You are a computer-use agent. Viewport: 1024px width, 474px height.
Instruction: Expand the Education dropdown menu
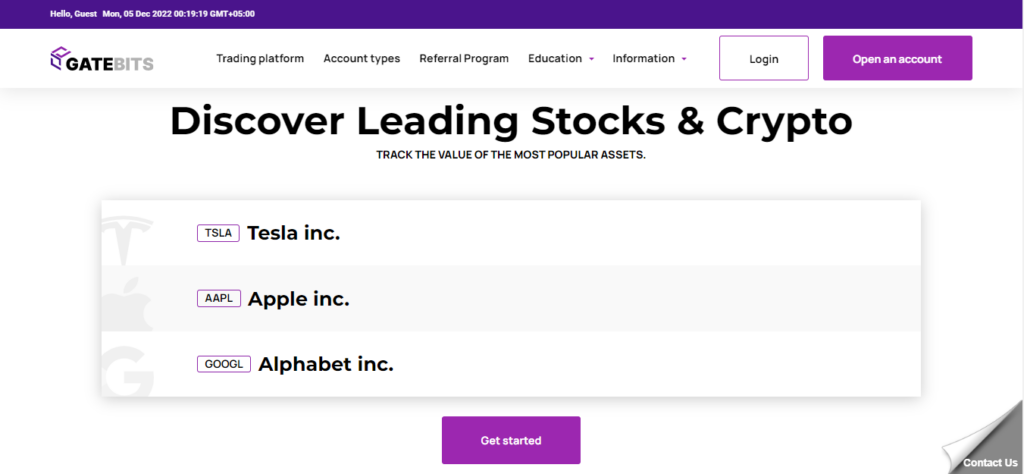pyautogui.click(x=561, y=59)
